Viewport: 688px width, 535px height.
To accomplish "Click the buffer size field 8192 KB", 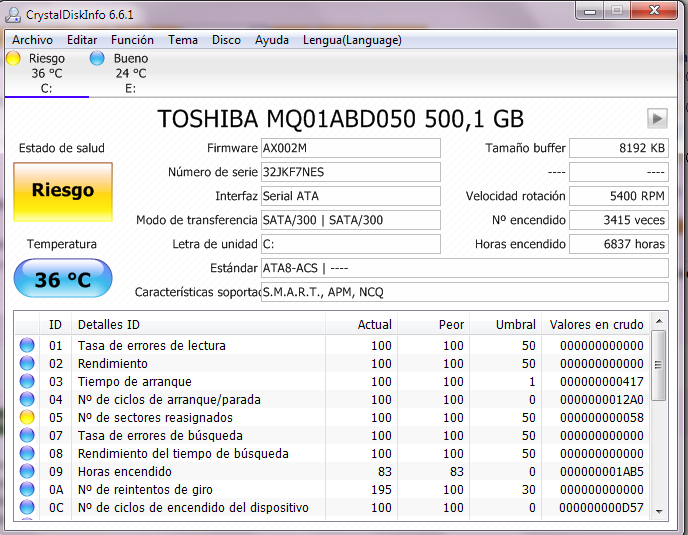I will point(619,148).
